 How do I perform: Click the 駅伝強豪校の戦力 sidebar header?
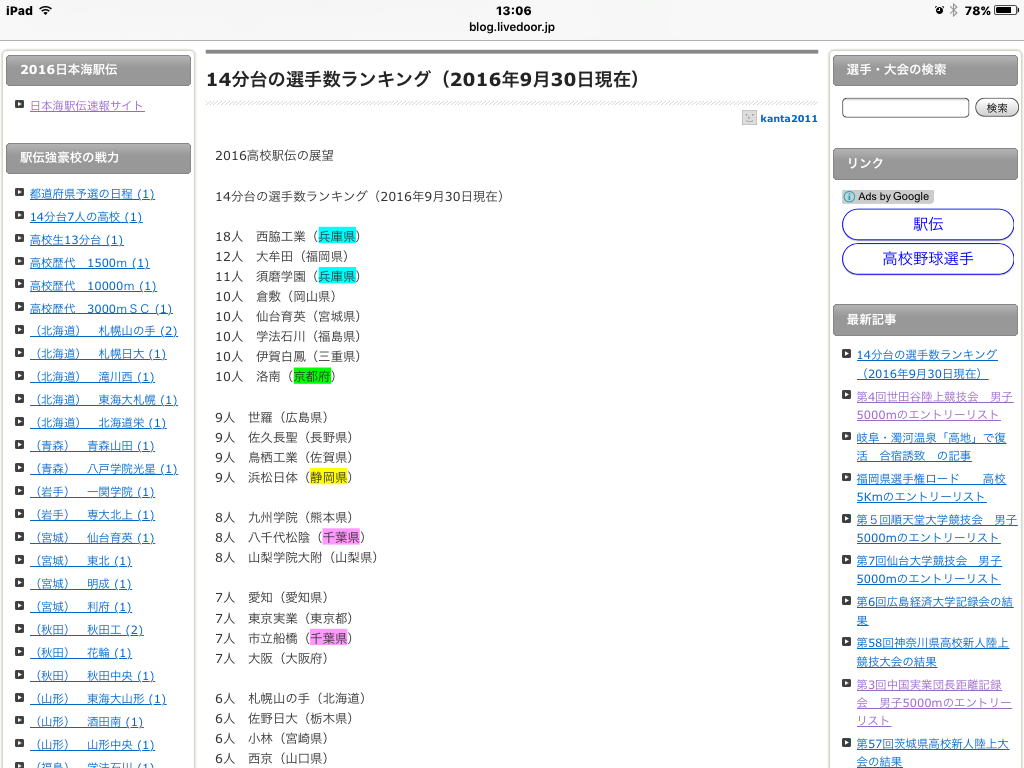[99, 158]
